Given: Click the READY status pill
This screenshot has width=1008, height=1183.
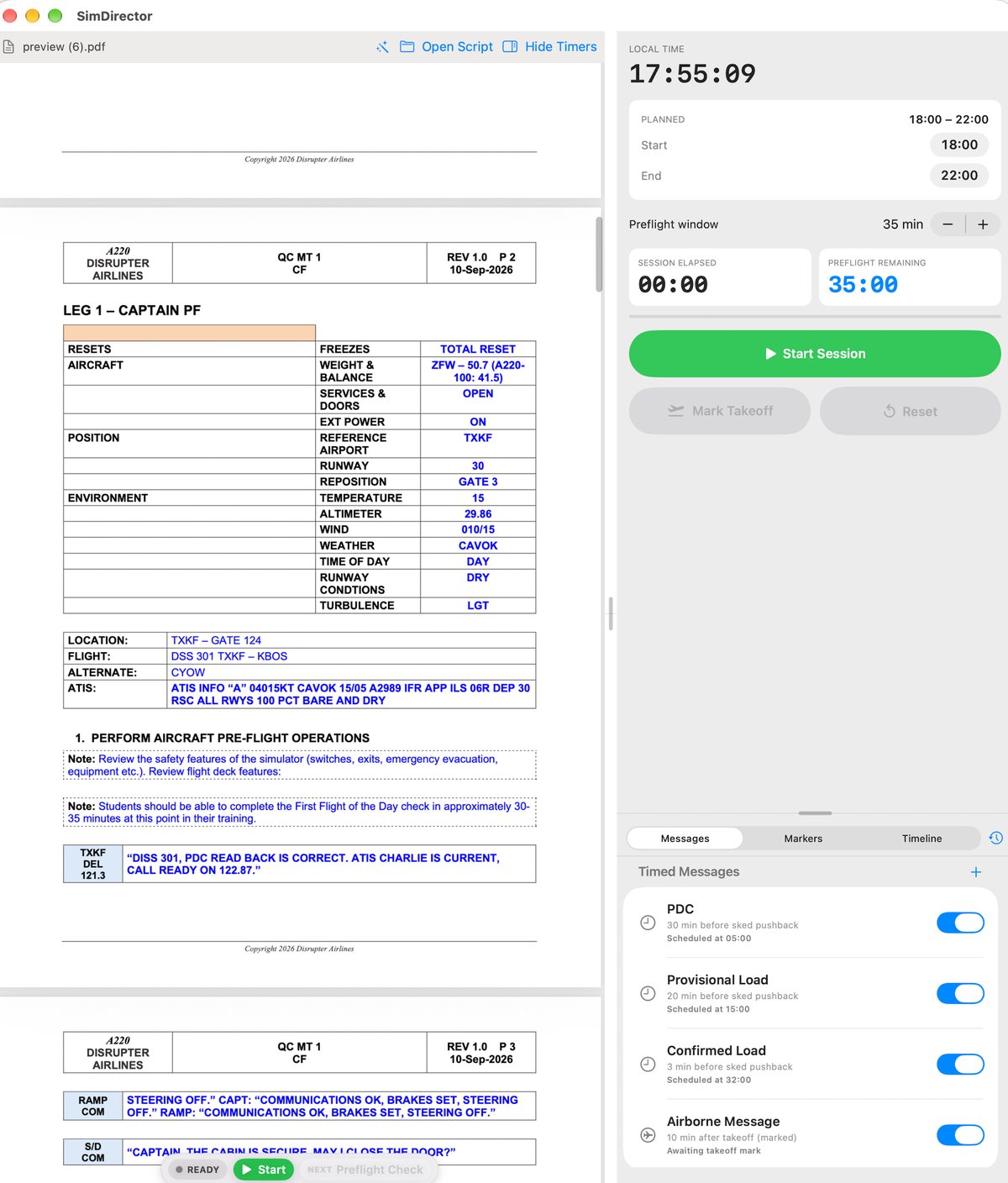Looking at the screenshot, I should tap(198, 1170).
